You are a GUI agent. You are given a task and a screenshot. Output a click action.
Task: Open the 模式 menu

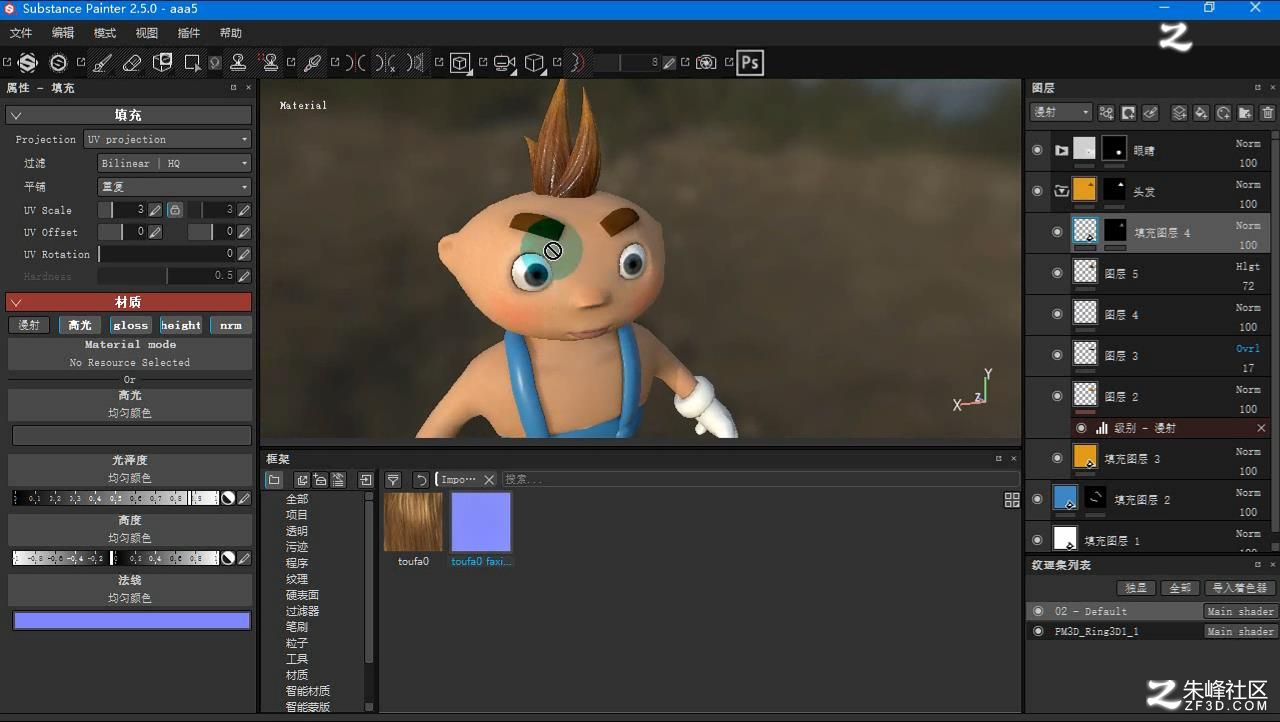point(105,33)
